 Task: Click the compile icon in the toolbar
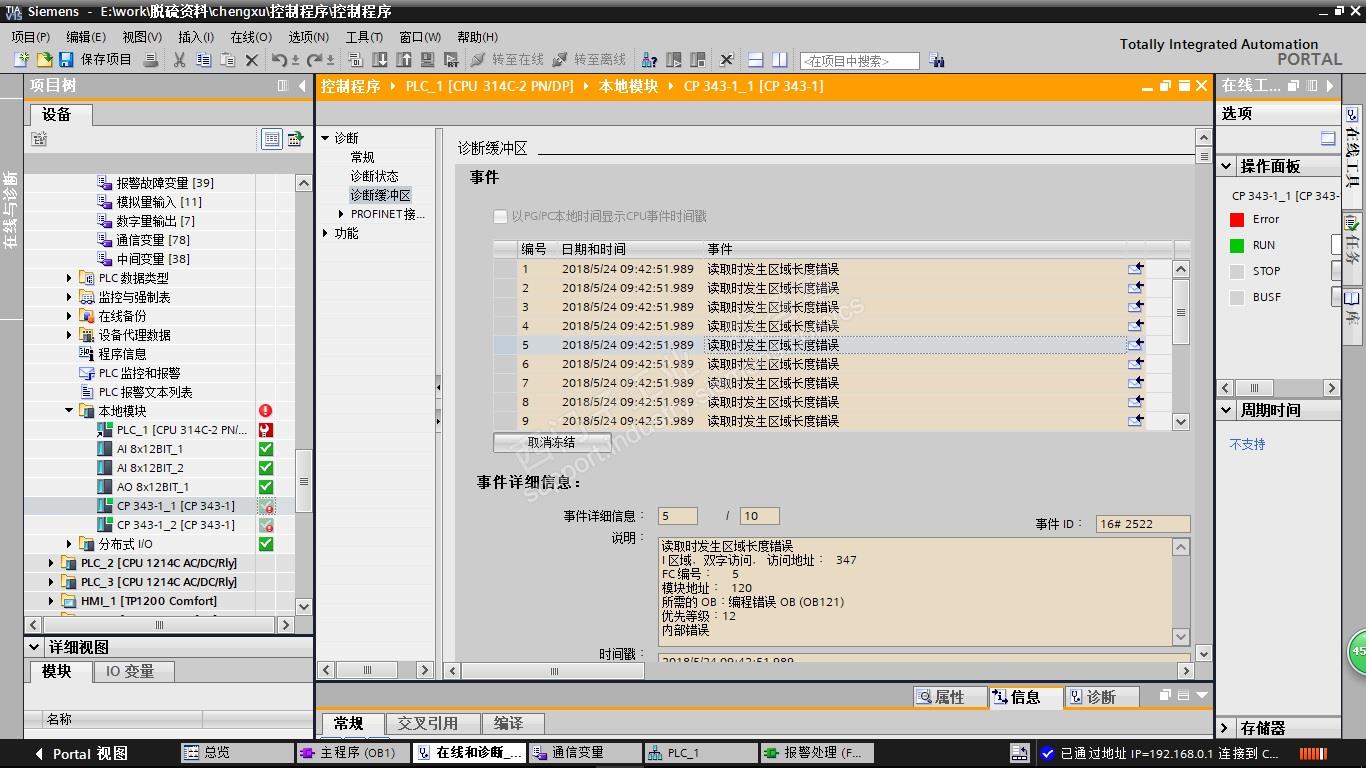[x=357, y=60]
